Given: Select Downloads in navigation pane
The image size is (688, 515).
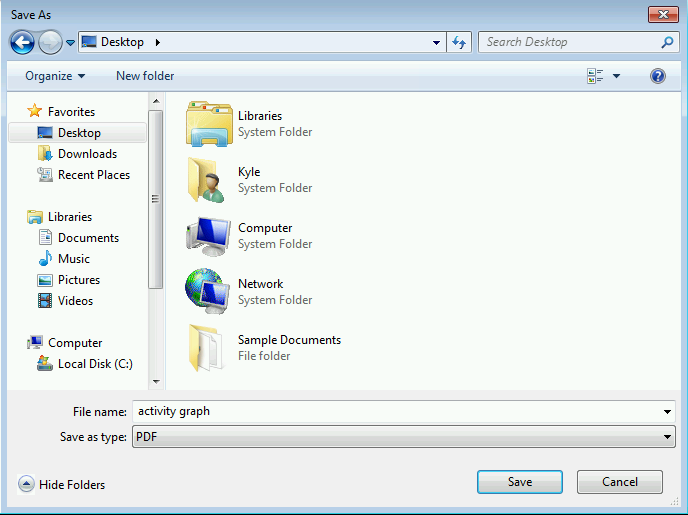Looking at the screenshot, I should [87, 154].
